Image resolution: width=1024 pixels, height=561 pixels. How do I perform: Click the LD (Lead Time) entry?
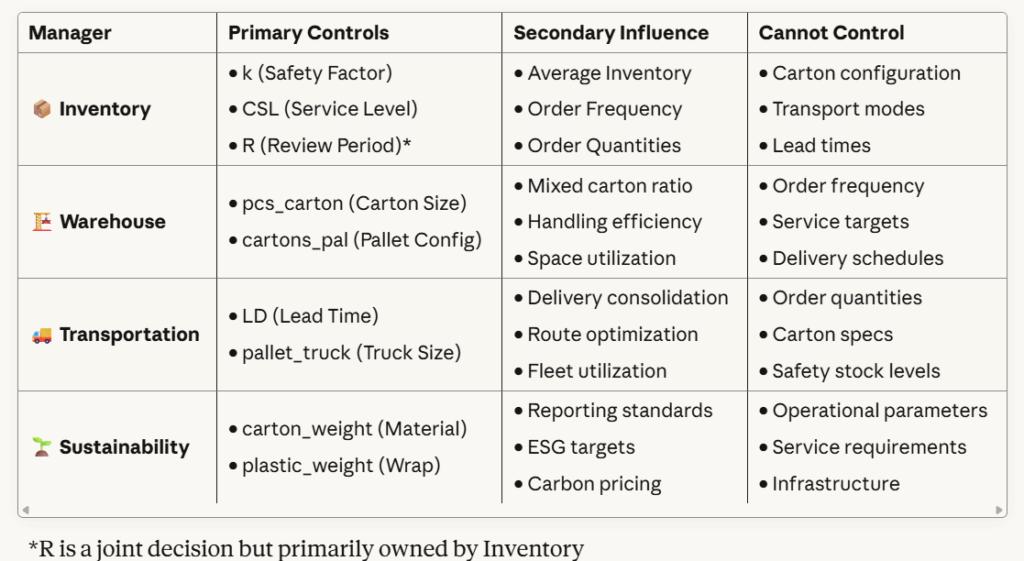point(310,317)
